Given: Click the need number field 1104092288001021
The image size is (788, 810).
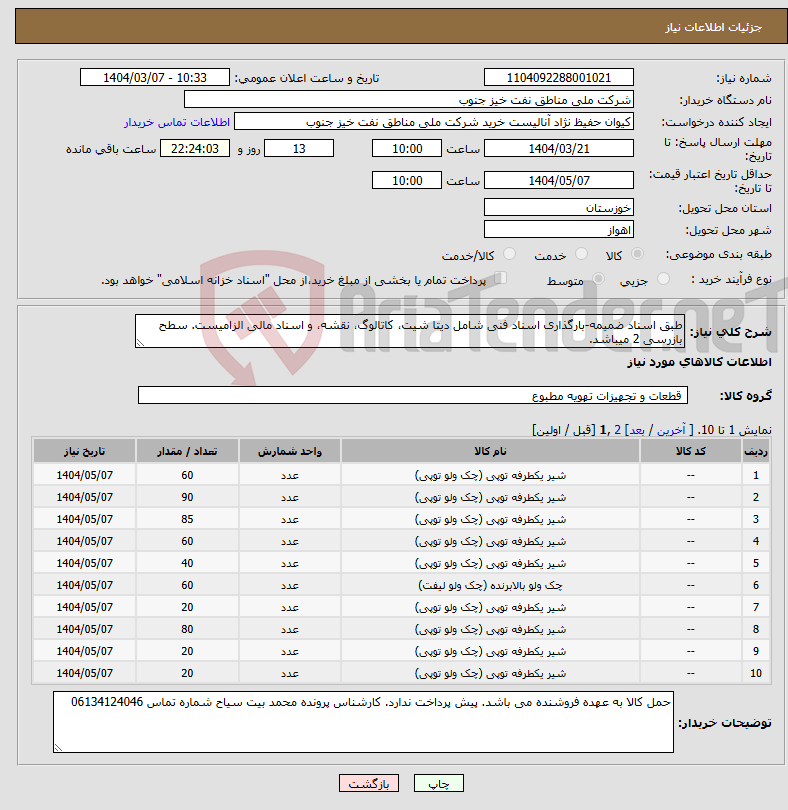Looking at the screenshot, I should point(559,77).
